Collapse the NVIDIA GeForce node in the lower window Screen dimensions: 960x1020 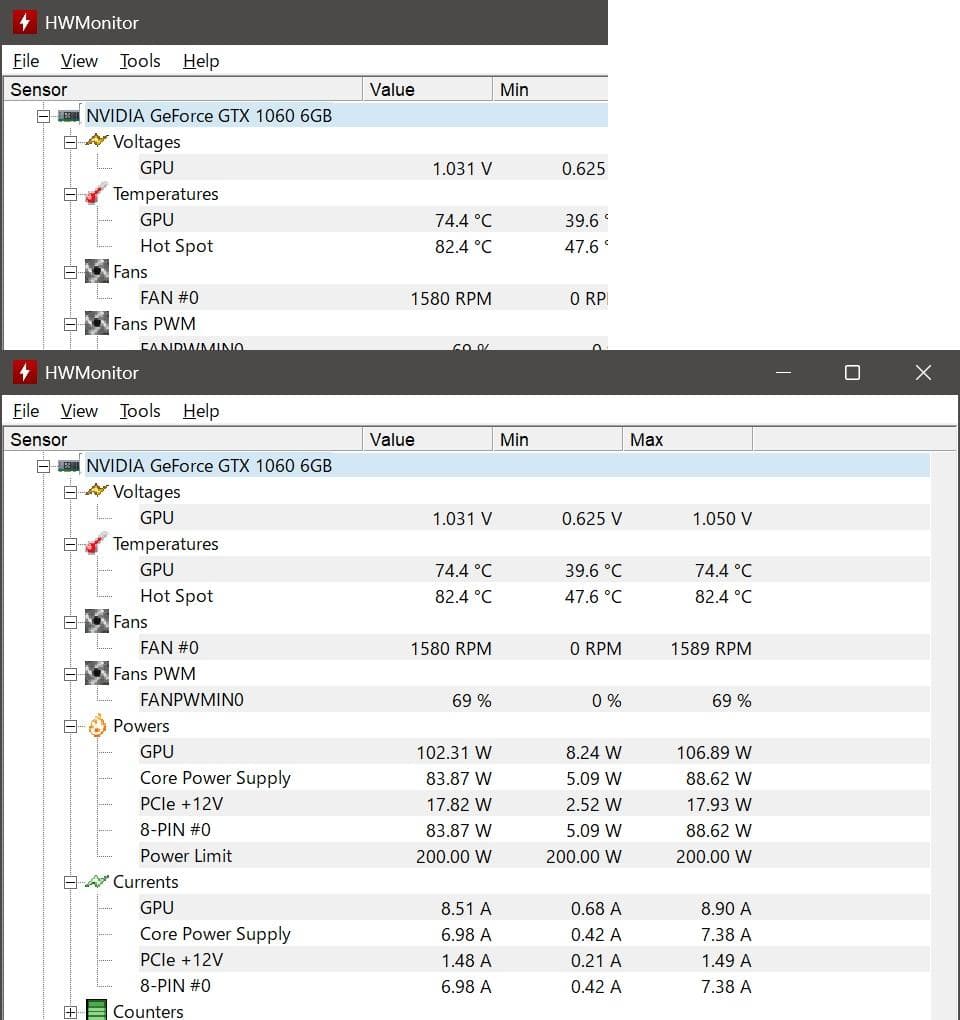[x=44, y=466]
